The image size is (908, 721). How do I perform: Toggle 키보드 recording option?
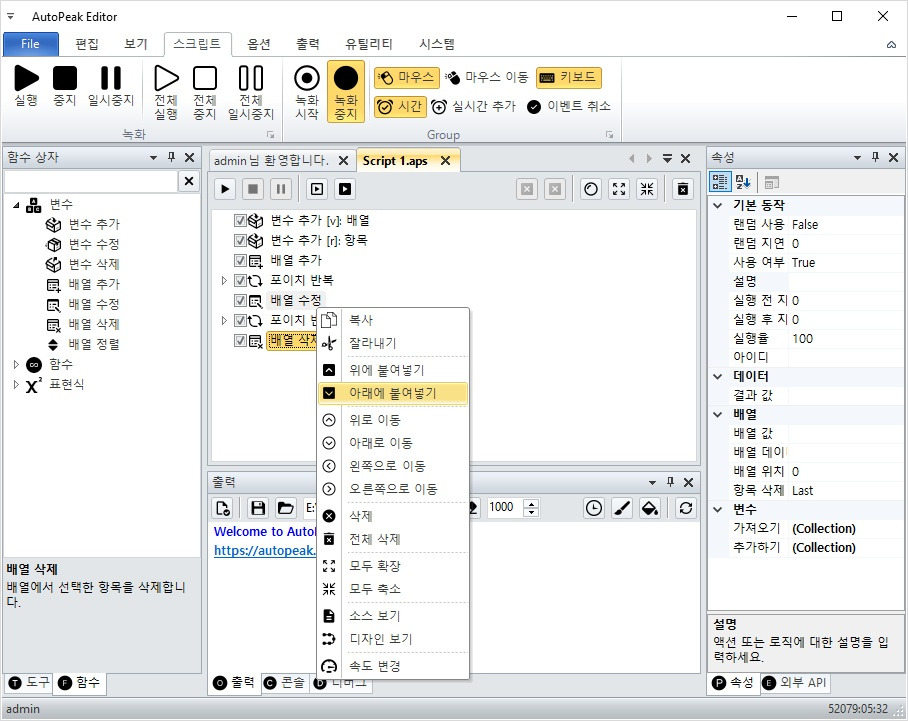[x=569, y=77]
